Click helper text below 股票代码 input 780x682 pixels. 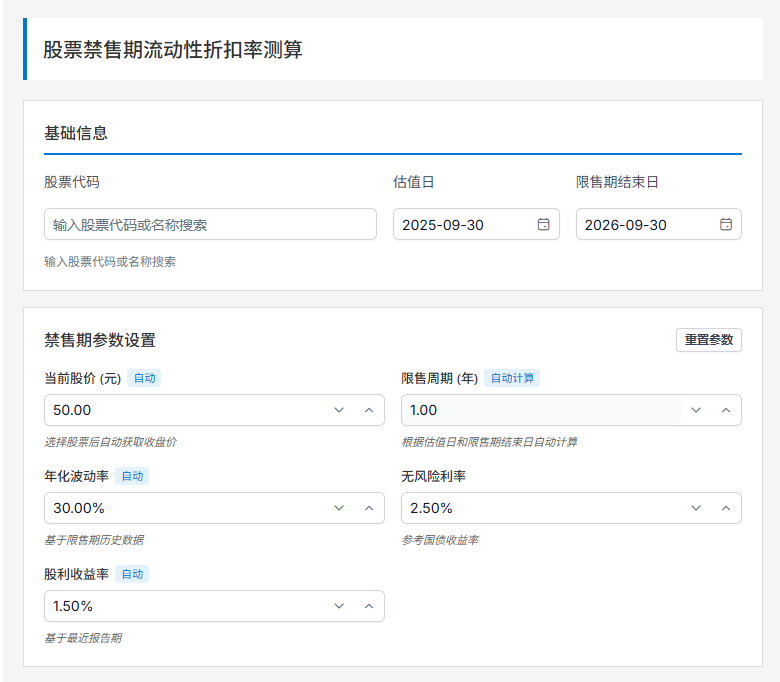[x=110, y=262]
